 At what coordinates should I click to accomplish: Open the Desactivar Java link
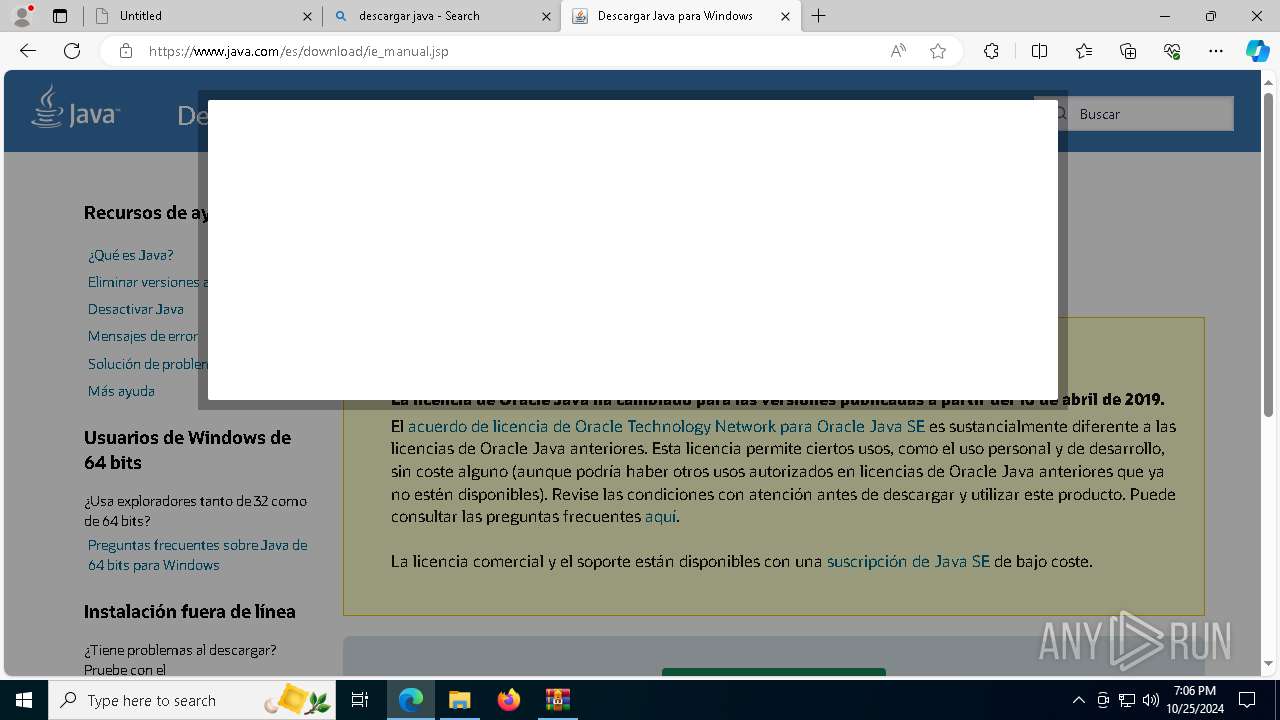pos(136,309)
